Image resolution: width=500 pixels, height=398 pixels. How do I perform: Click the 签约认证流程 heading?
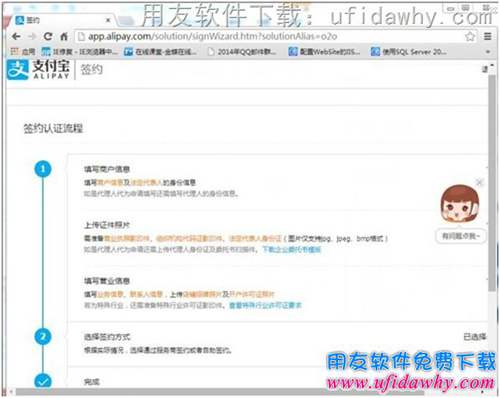tap(53, 129)
